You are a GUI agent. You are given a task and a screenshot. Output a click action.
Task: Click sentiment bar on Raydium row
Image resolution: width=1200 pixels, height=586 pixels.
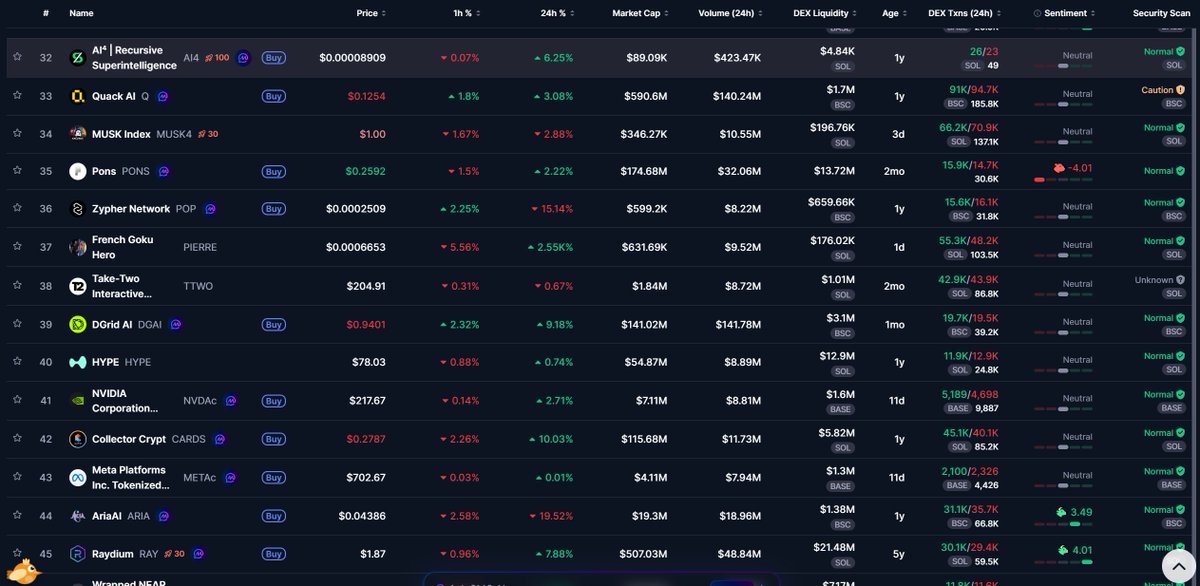click(x=1065, y=562)
